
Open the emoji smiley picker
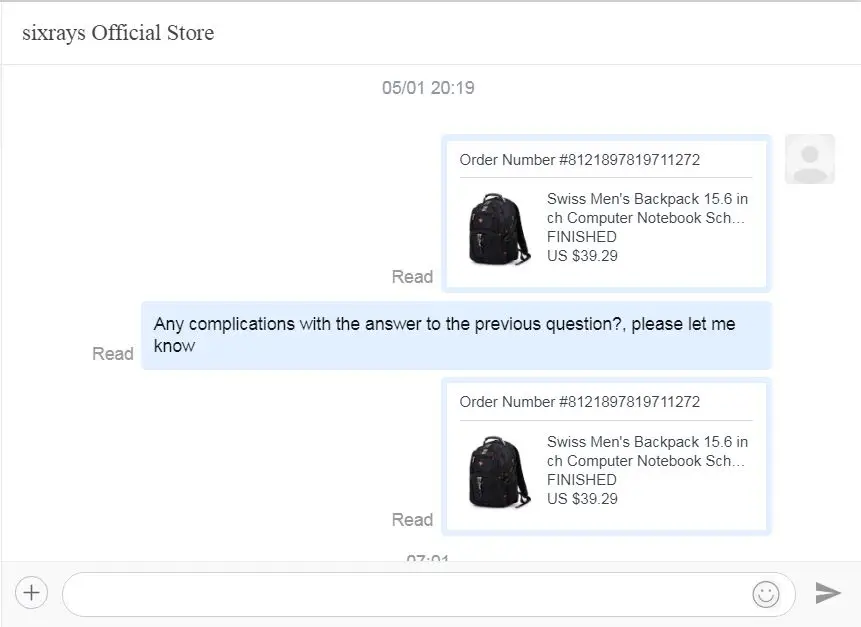pos(765,594)
